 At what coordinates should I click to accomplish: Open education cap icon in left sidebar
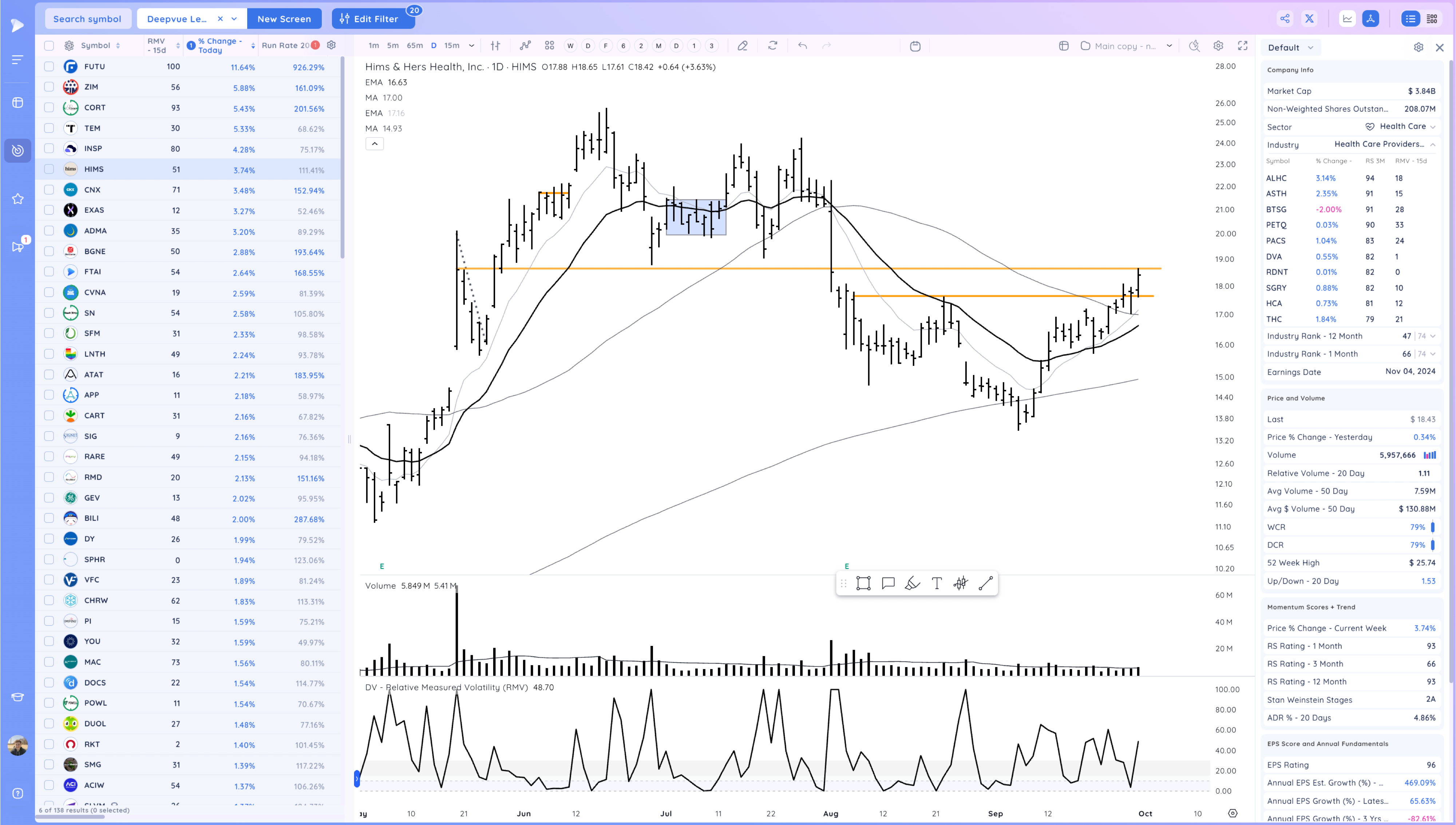[x=17, y=697]
